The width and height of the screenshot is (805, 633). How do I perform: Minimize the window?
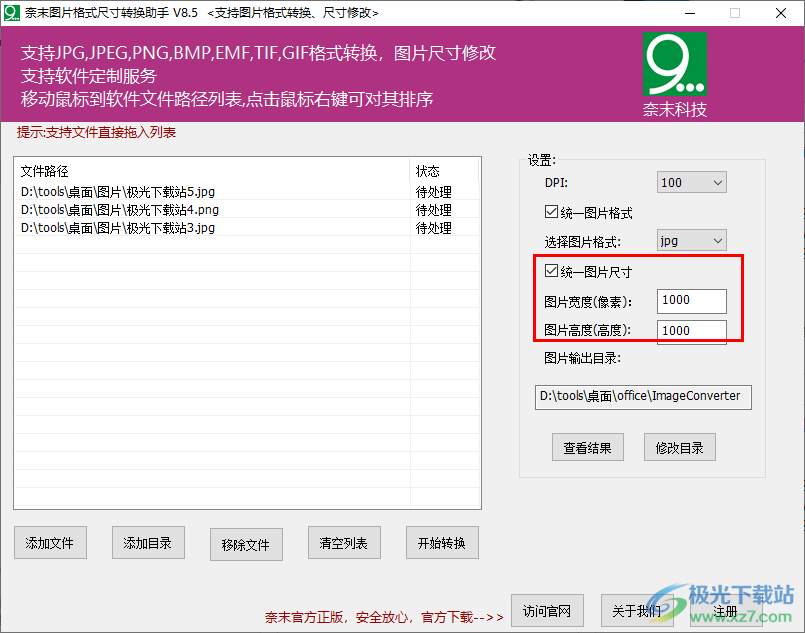(x=690, y=13)
